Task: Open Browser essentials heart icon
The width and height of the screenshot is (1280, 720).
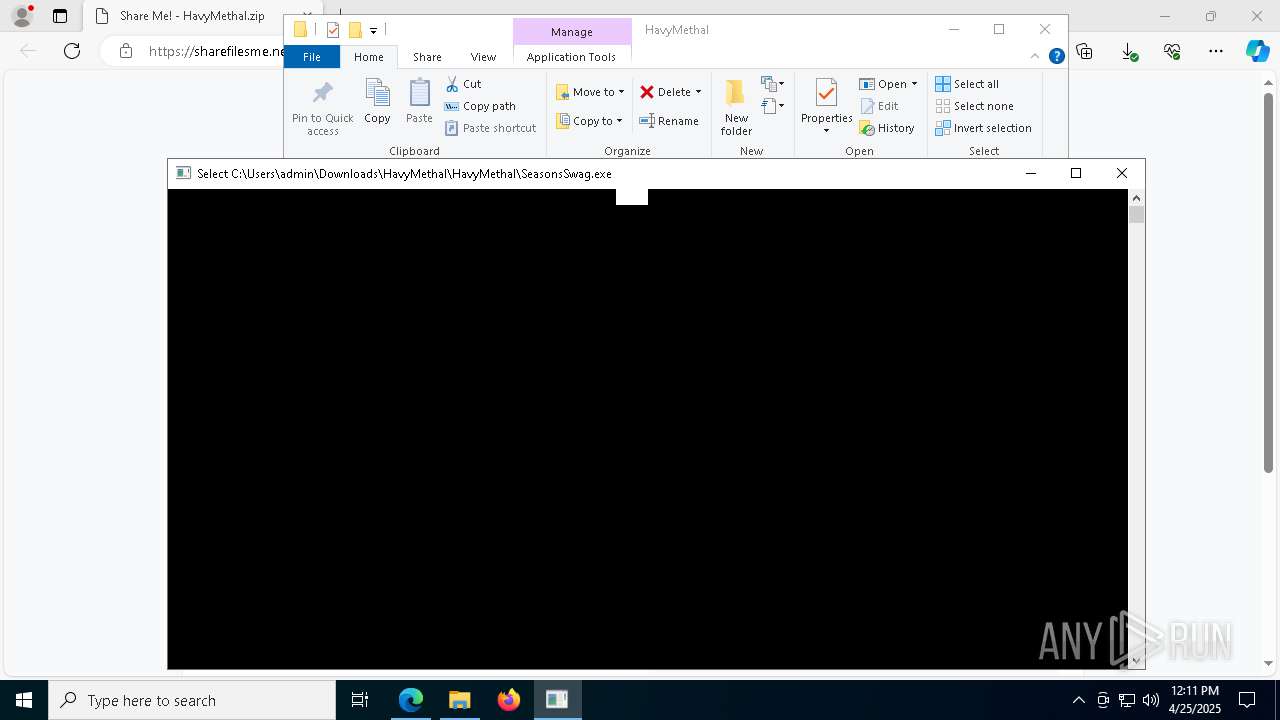Action: click(1172, 51)
